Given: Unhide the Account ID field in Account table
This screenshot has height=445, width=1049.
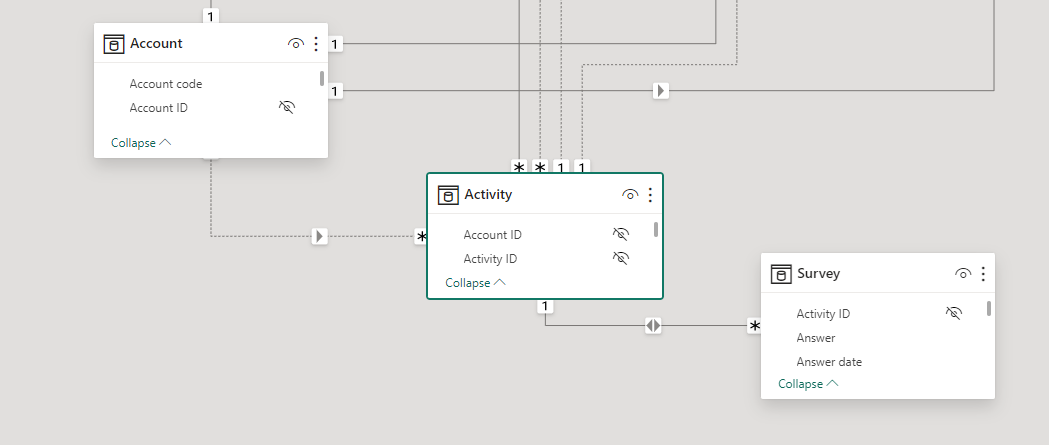Looking at the screenshot, I should click(x=287, y=107).
